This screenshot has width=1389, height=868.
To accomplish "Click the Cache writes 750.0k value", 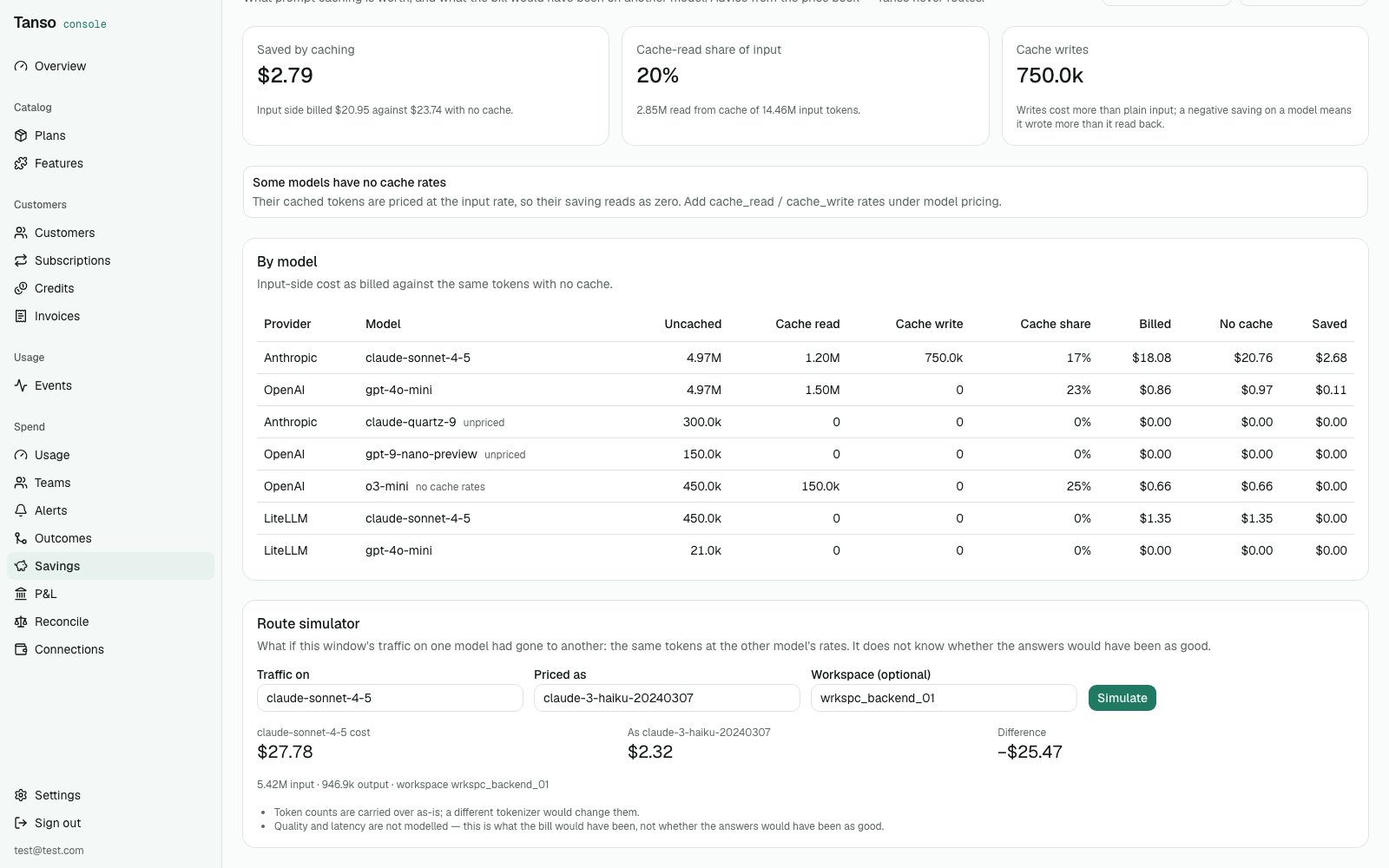I will (x=1050, y=76).
